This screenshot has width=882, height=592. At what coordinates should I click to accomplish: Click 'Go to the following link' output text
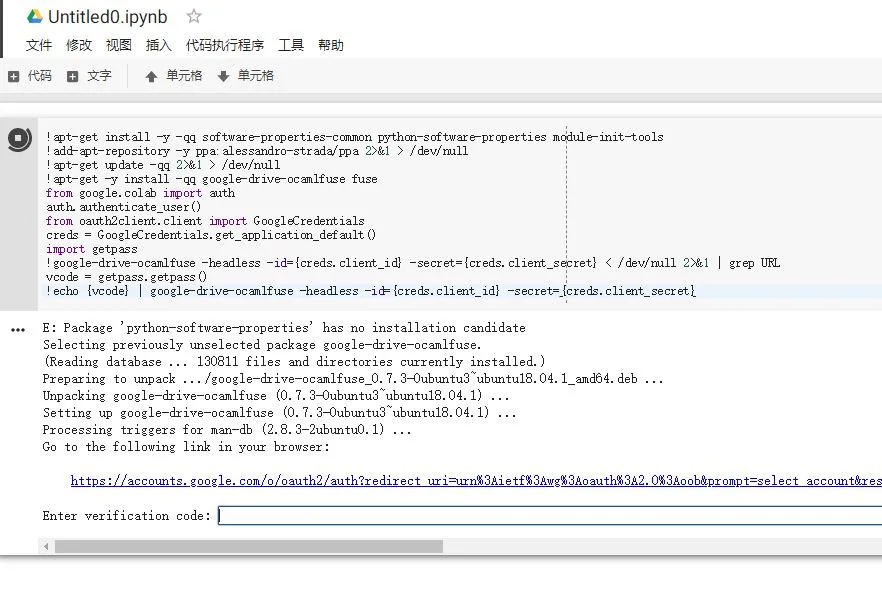click(186, 447)
